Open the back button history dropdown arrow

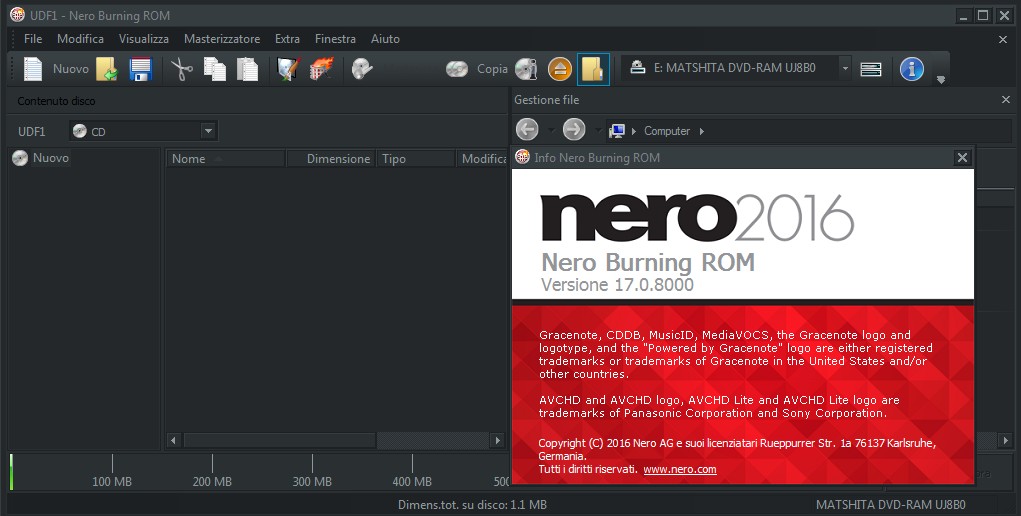[551, 130]
